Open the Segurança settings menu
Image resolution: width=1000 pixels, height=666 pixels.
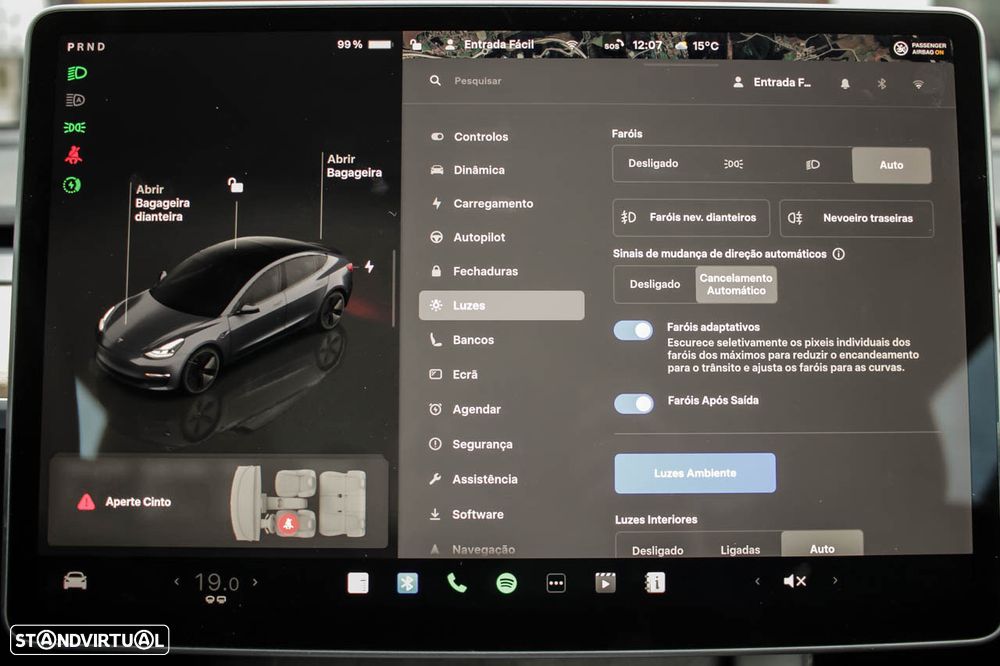tap(472, 444)
